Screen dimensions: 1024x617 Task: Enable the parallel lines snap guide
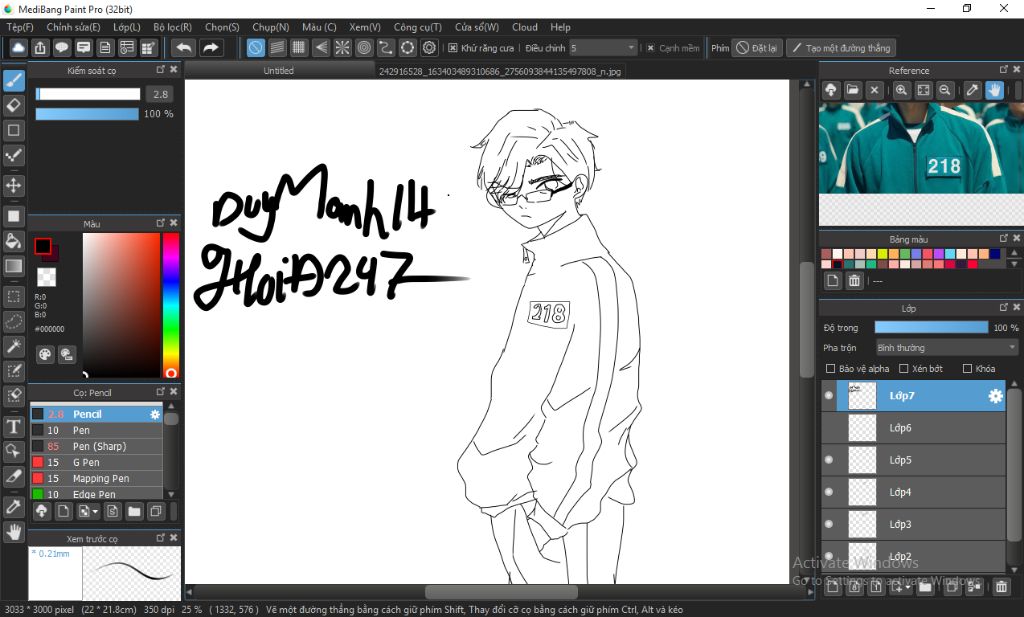click(x=278, y=48)
